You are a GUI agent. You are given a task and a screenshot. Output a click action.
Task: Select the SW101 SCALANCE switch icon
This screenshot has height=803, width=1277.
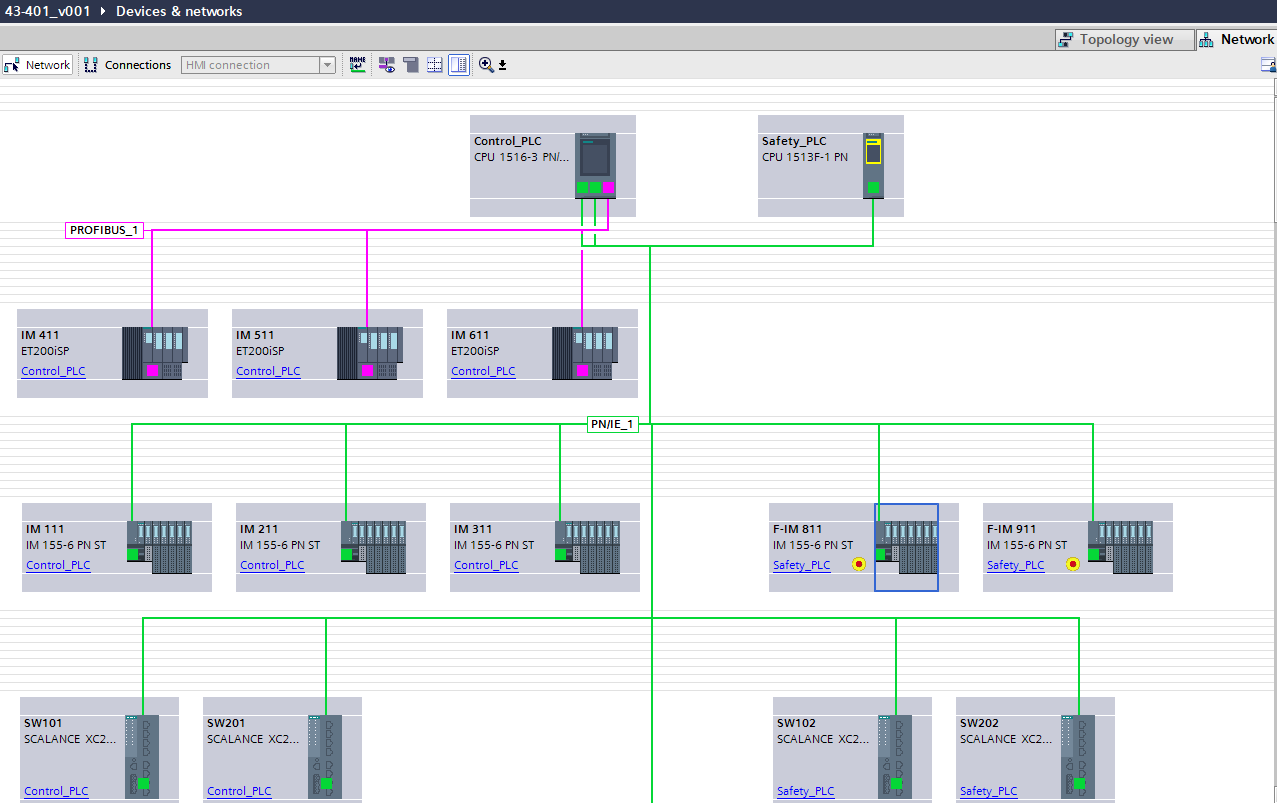tap(143, 755)
